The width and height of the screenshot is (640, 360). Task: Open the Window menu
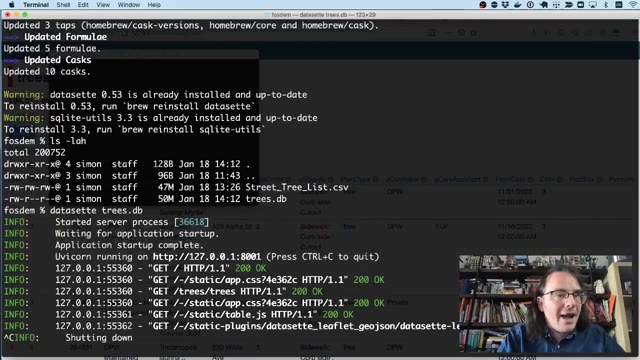(x=129, y=5)
